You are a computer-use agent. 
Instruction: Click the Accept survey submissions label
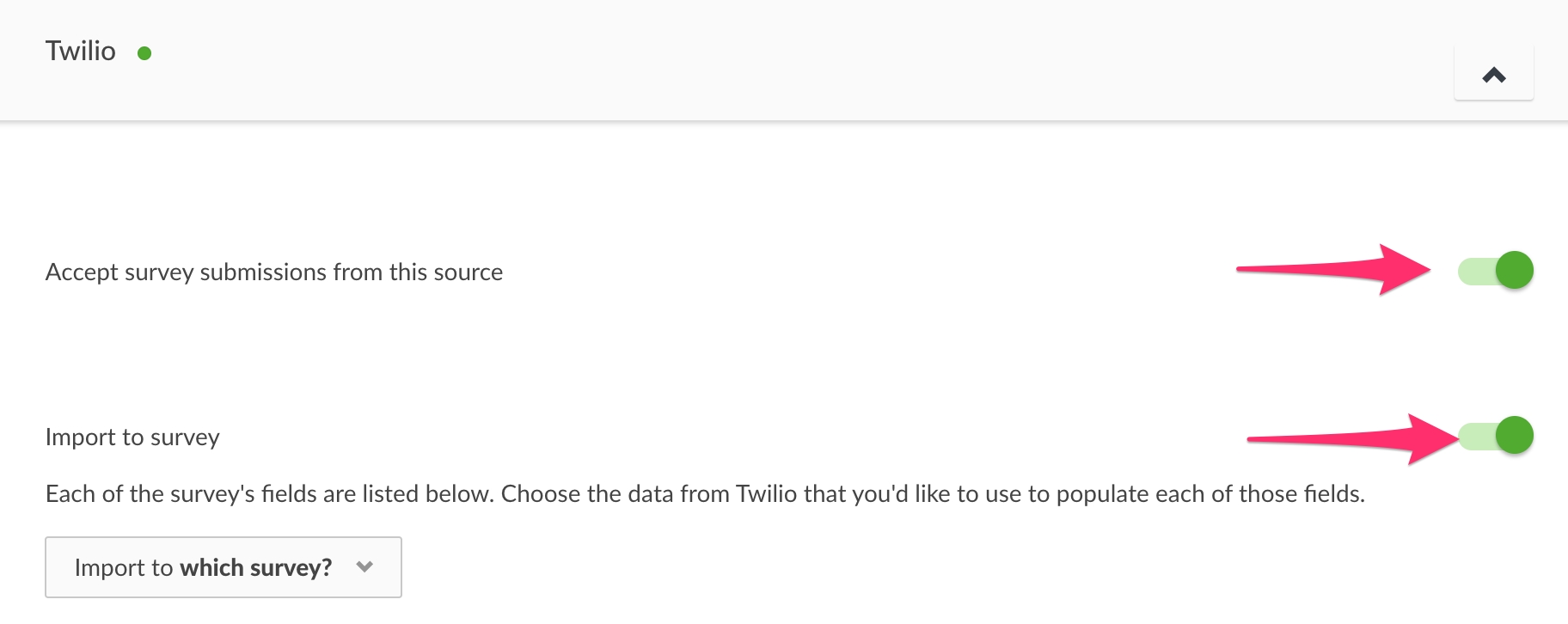coord(273,272)
